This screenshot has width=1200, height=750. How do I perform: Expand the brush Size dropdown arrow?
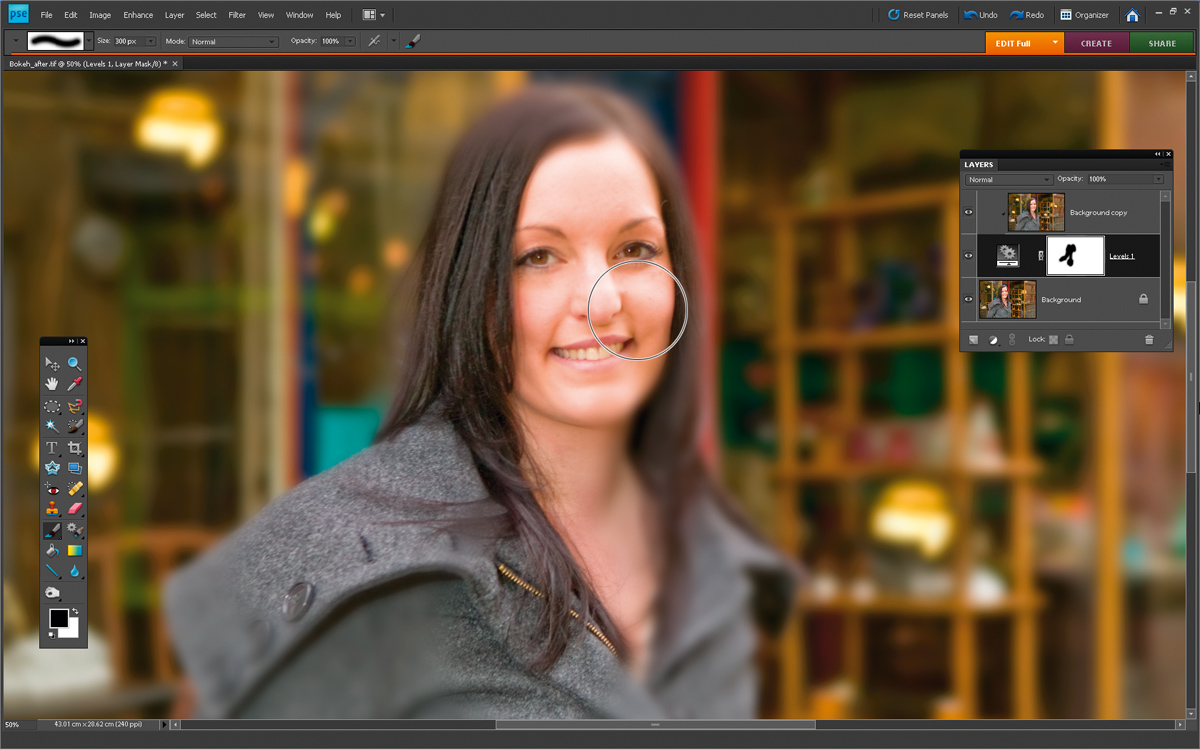click(x=151, y=42)
